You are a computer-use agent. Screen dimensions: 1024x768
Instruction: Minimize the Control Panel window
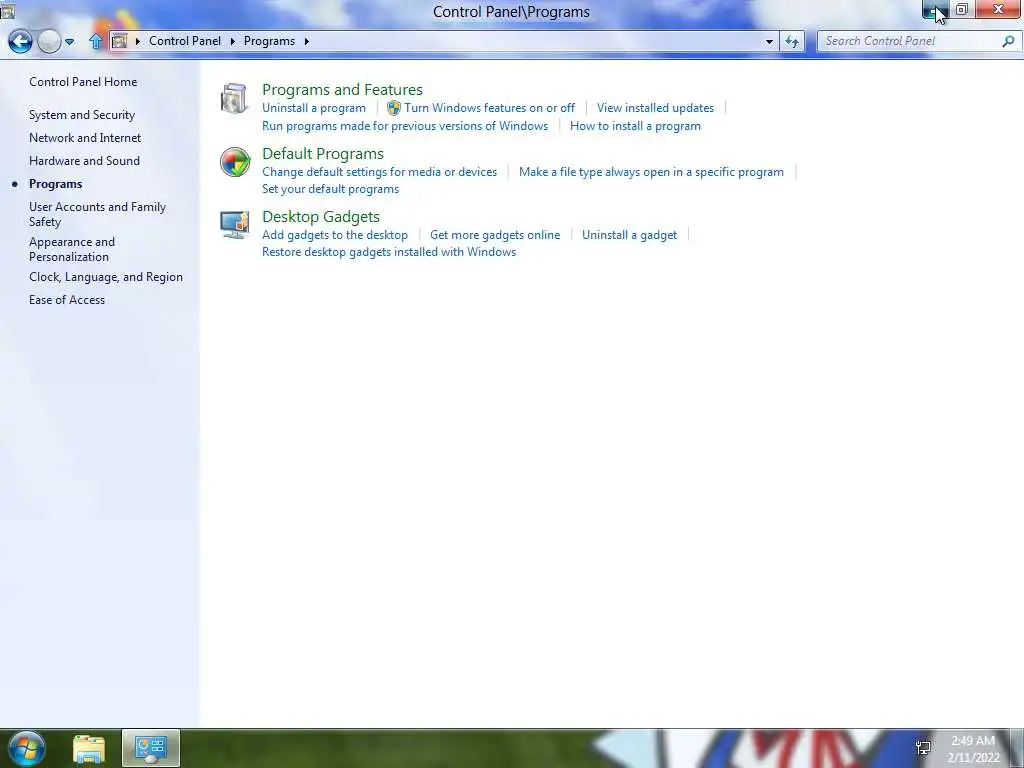935,9
